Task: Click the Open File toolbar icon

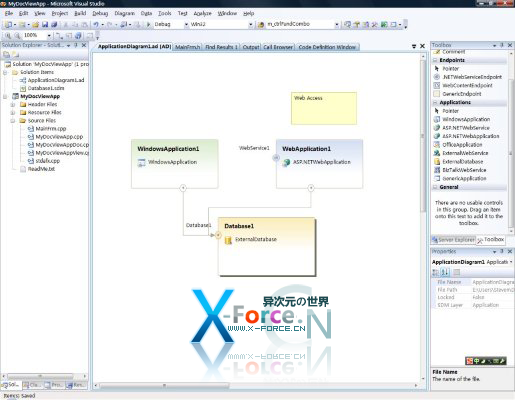Action: (35, 24)
